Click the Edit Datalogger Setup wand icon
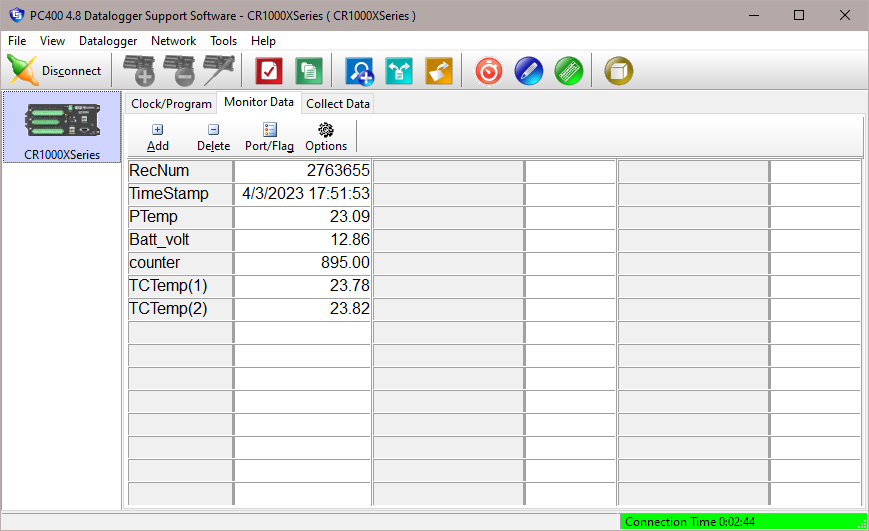 (x=219, y=71)
